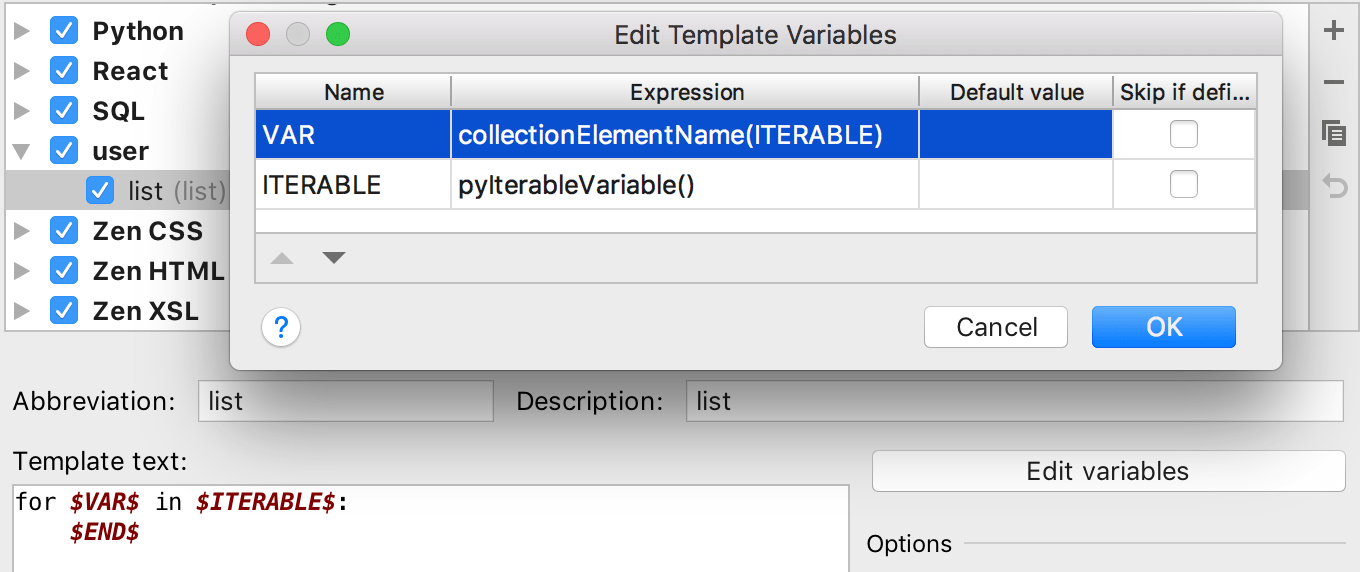Click the Name column header
This screenshot has height=572, width=1360.
[x=353, y=92]
